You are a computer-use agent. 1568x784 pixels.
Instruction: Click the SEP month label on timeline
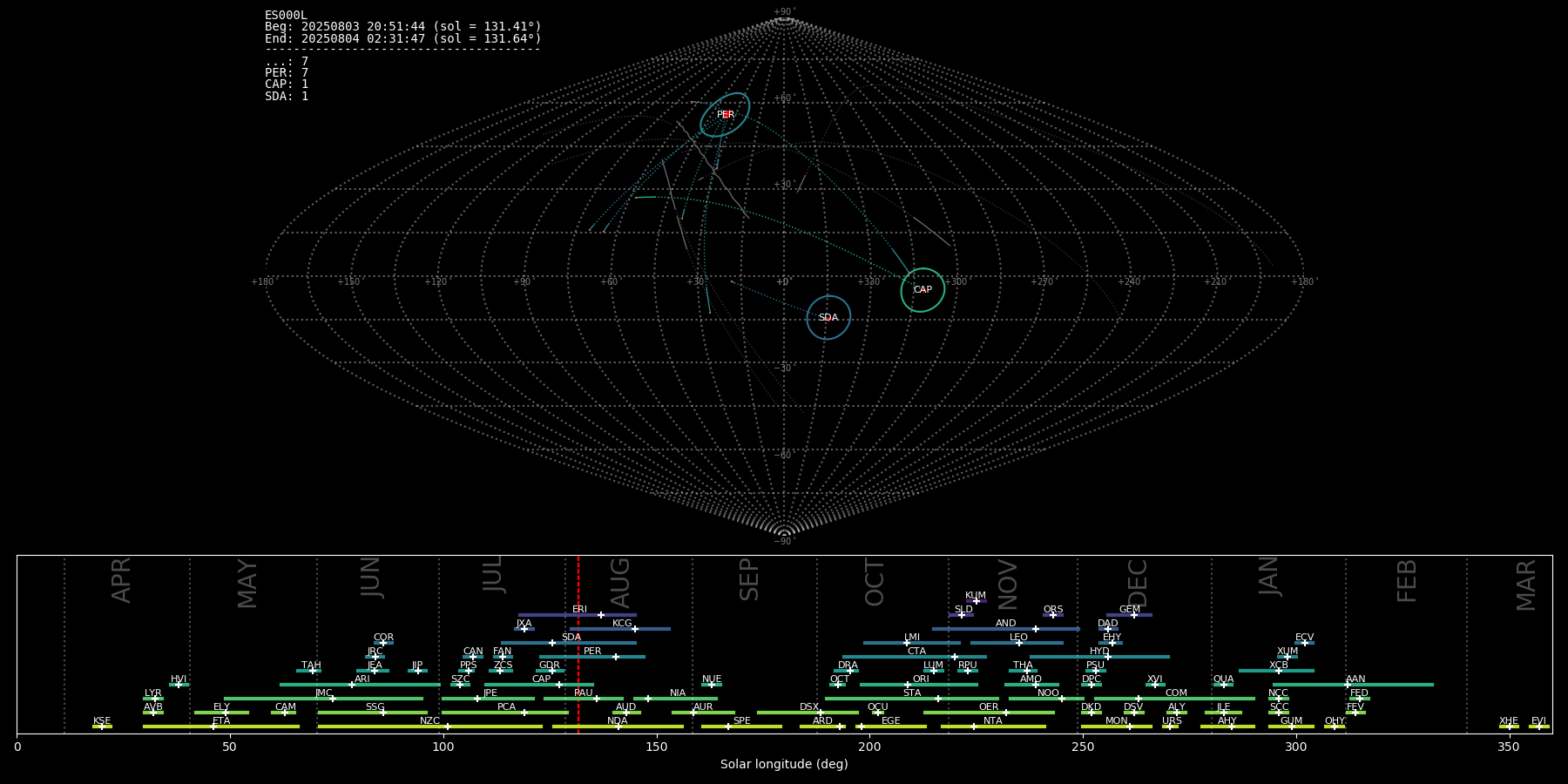pos(749,580)
